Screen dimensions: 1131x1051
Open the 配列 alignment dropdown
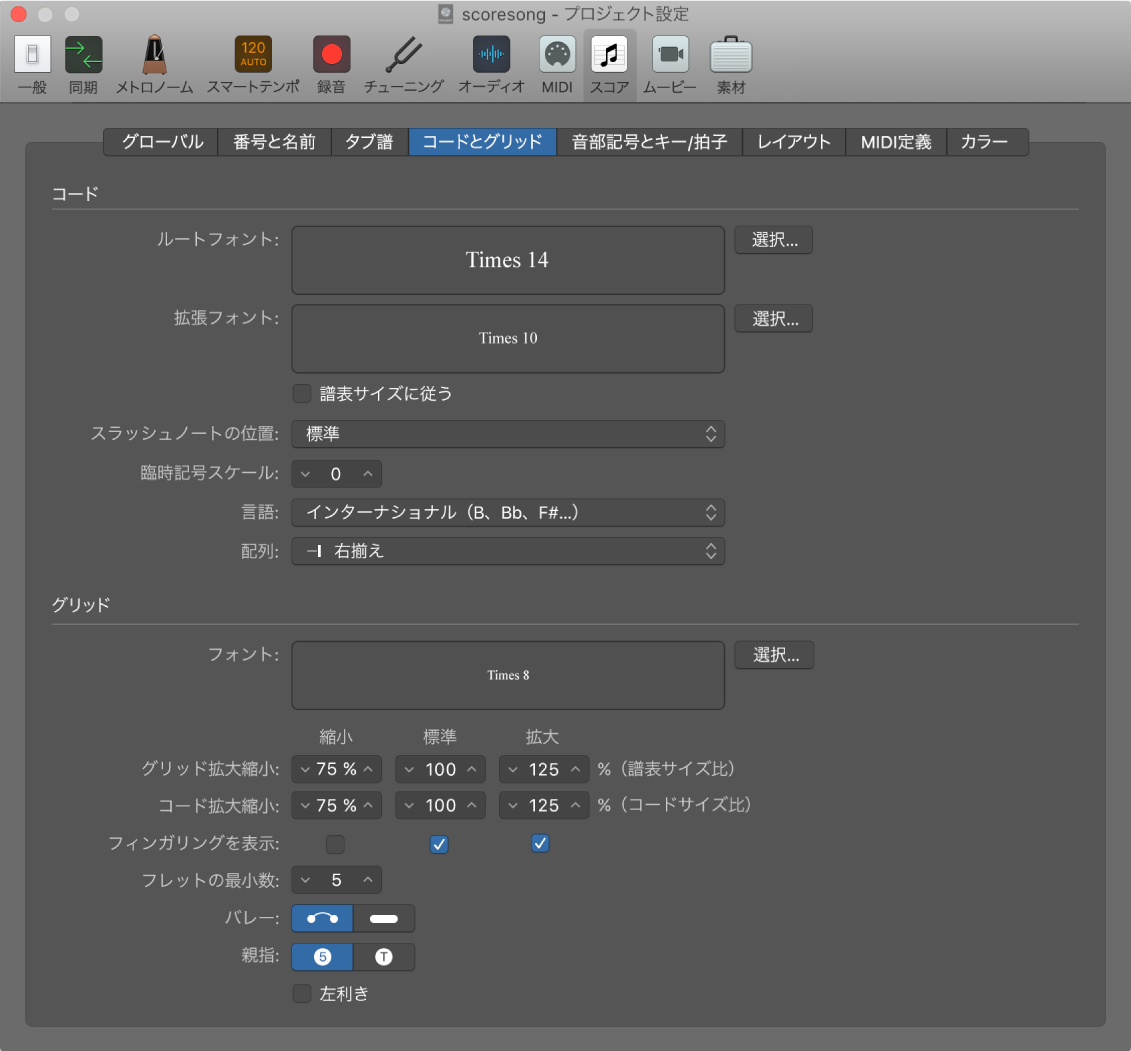pyautogui.click(x=508, y=551)
